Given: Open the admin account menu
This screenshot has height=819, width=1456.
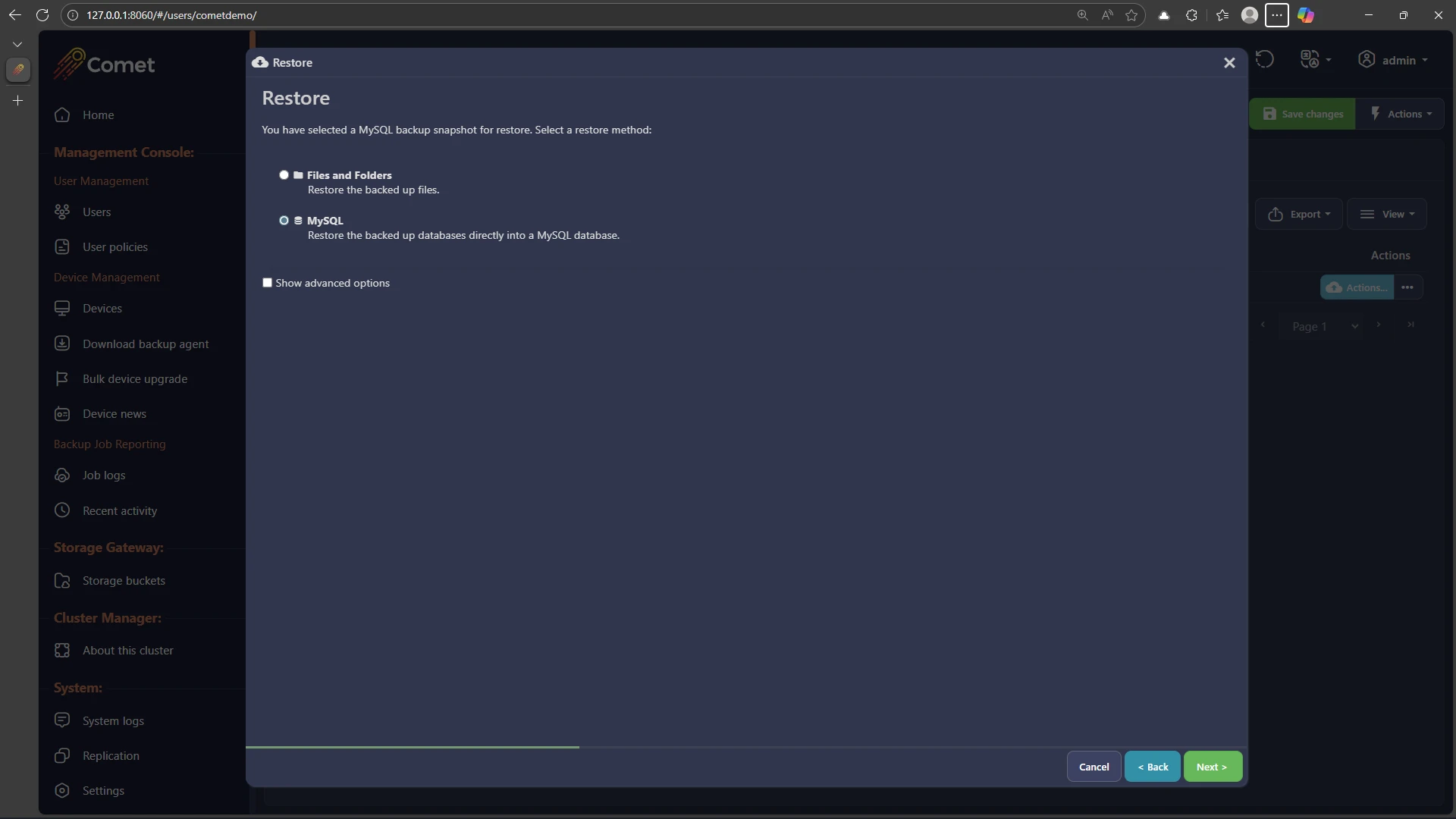Looking at the screenshot, I should coord(1393,60).
